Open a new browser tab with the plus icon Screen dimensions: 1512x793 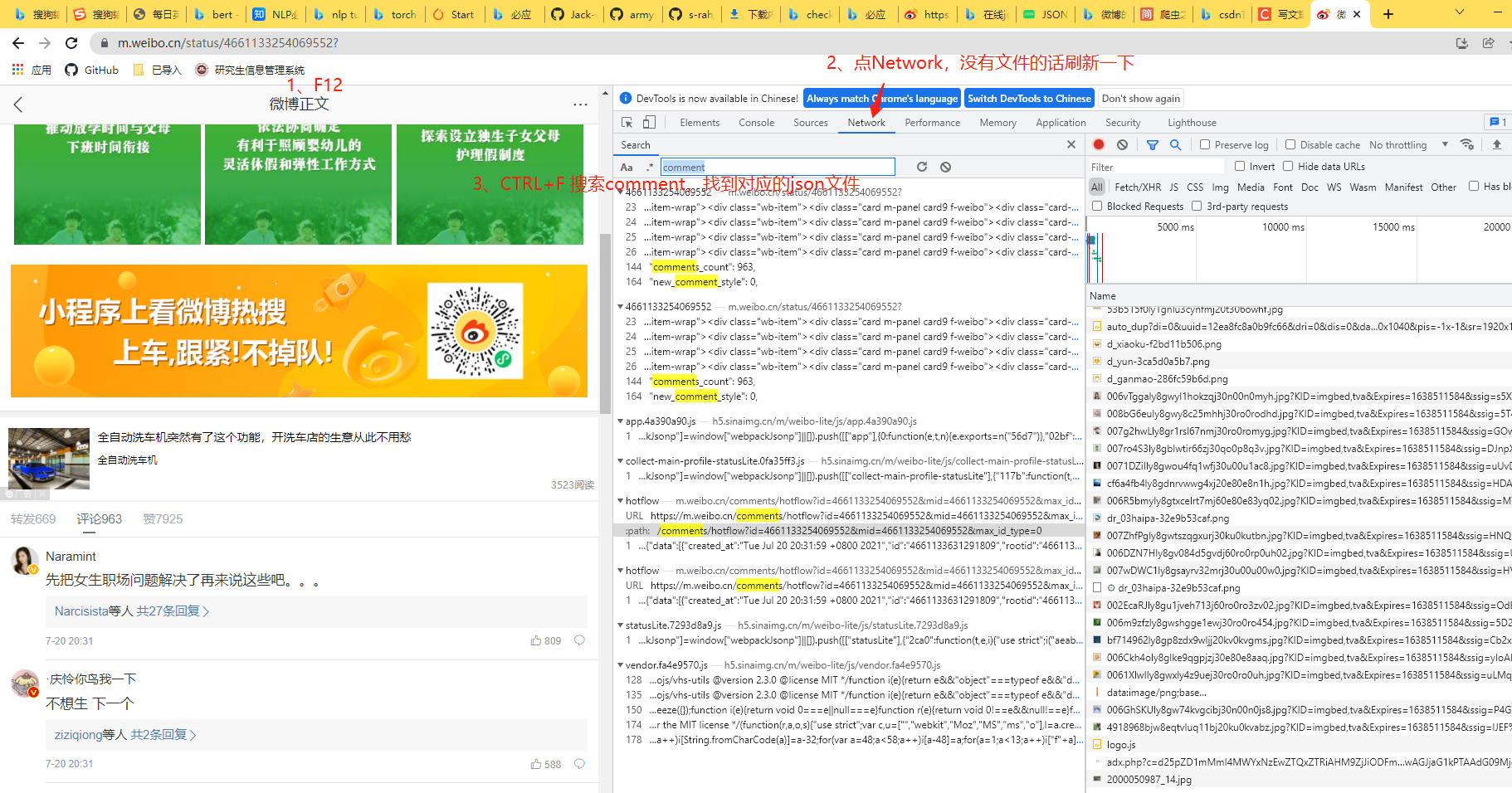[x=1388, y=14]
